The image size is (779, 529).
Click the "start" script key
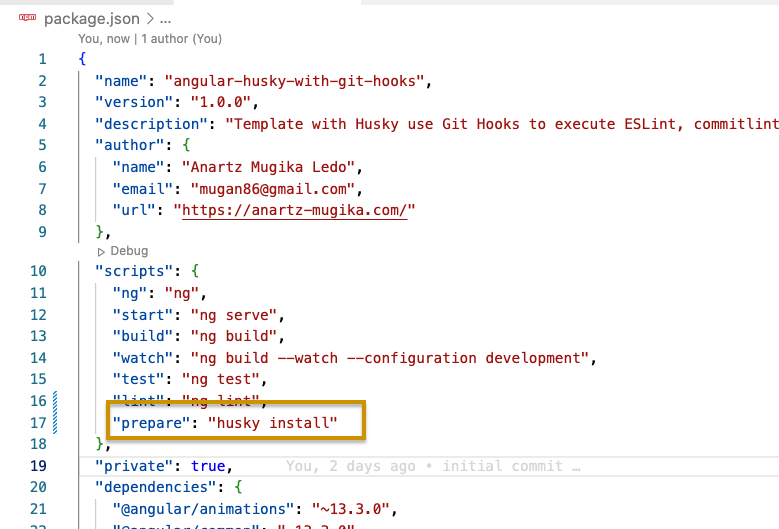tap(142, 315)
